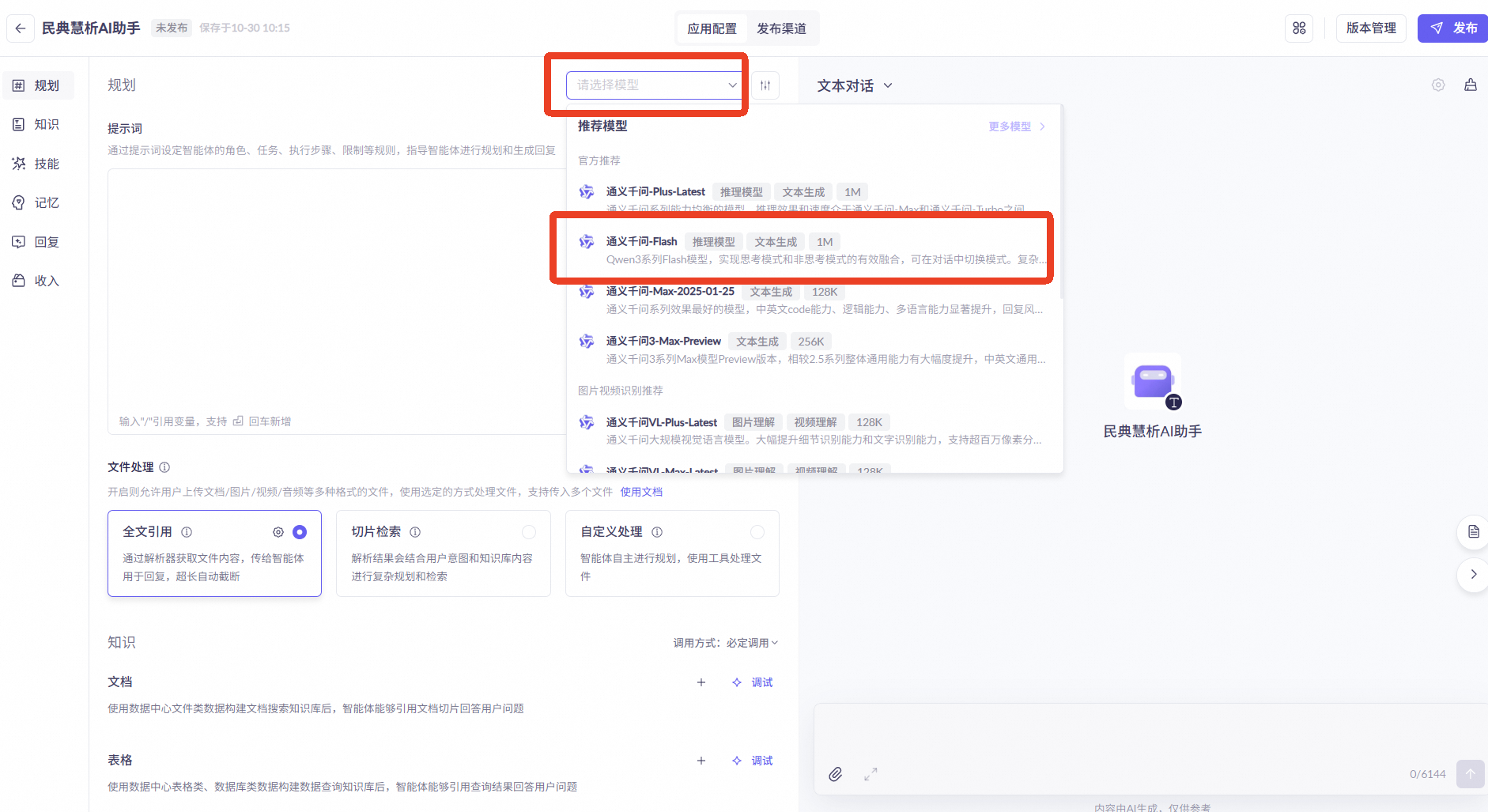
Task: Click the 文件处理 info icon
Action: pos(164,467)
